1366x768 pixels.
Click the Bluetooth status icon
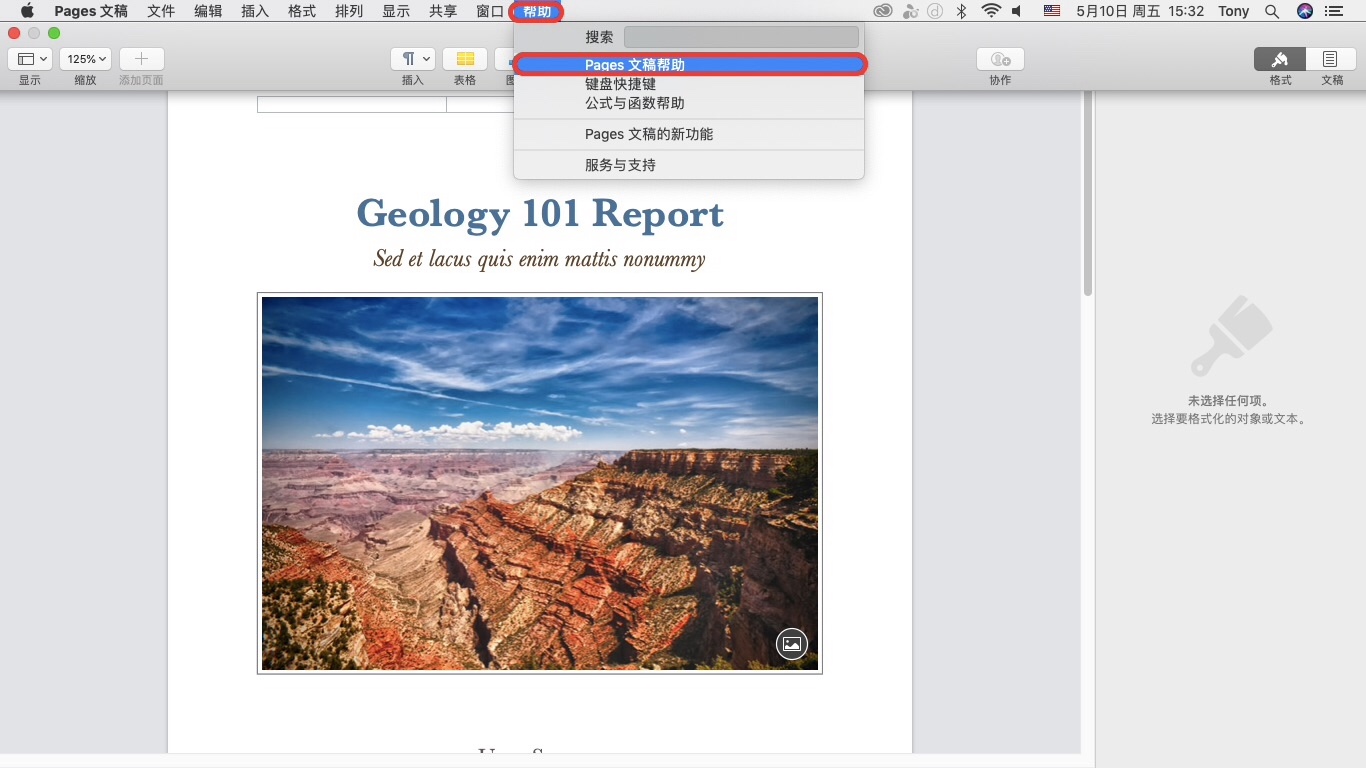point(961,11)
